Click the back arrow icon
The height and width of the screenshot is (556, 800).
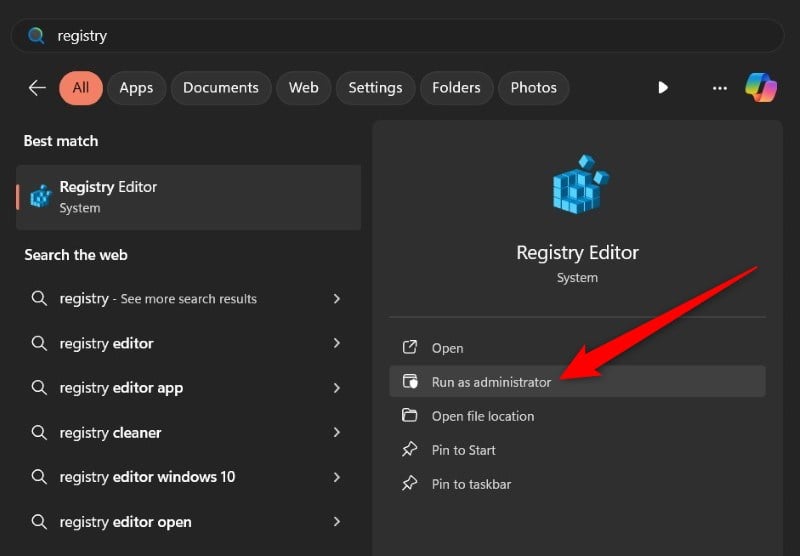click(x=37, y=88)
